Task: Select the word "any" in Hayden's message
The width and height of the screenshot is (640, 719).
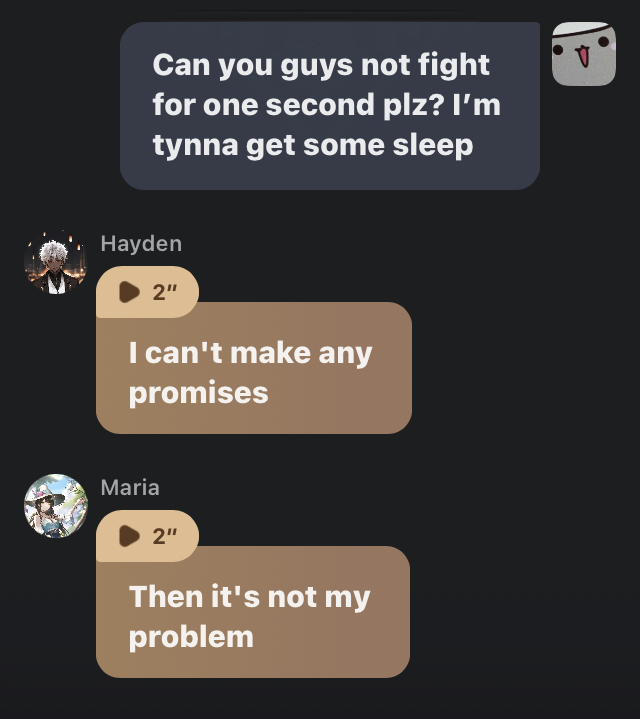Action: 345,354
